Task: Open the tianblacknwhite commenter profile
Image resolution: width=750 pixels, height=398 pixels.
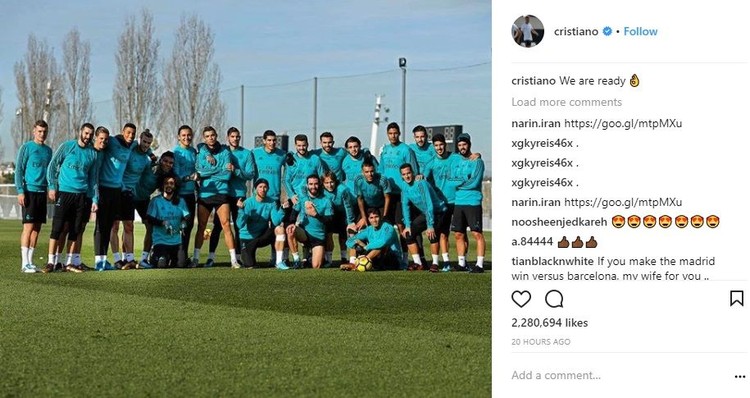Action: coord(552,261)
